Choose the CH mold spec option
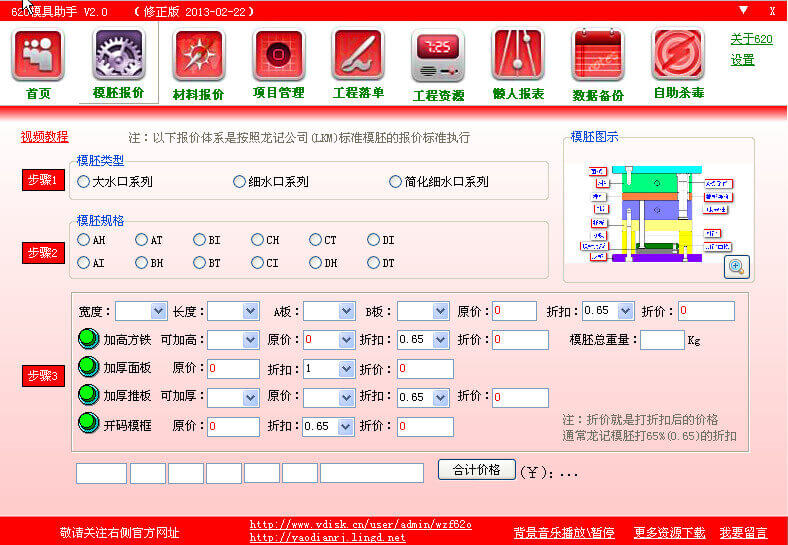 [258, 240]
